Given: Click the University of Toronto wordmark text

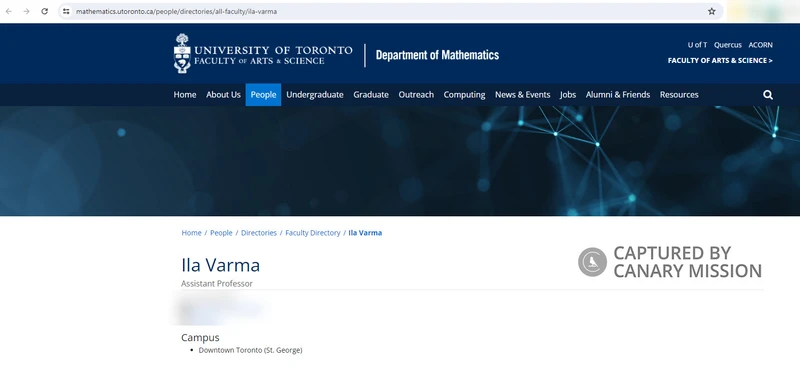Looking at the screenshot, I should (273, 55).
